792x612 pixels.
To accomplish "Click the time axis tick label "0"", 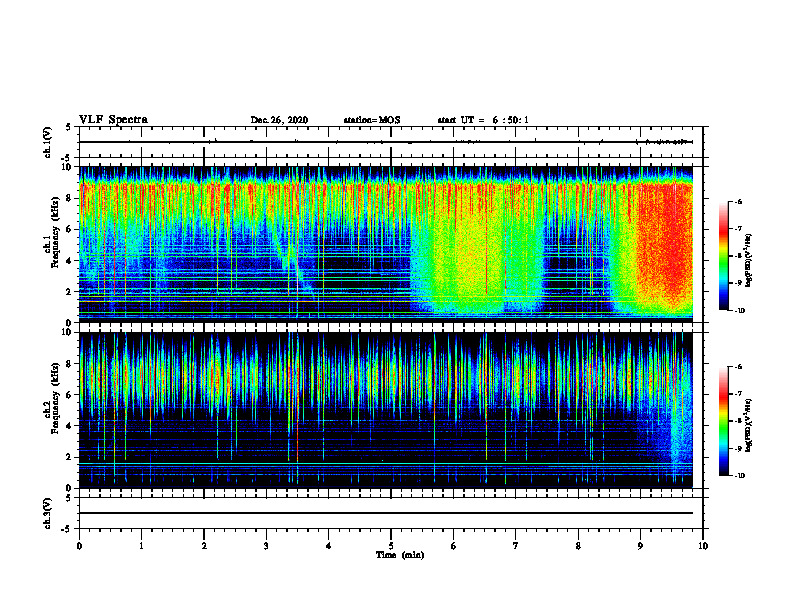I will pos(79,546).
